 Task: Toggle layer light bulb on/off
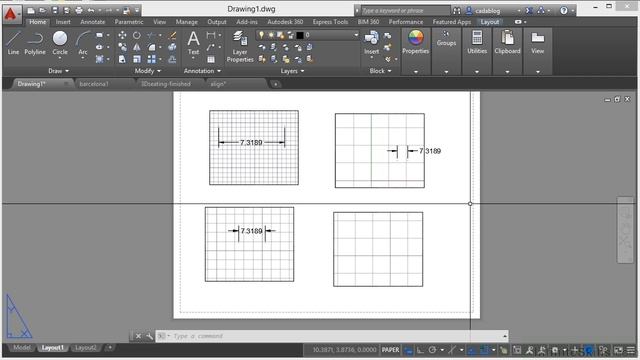(x=261, y=35)
